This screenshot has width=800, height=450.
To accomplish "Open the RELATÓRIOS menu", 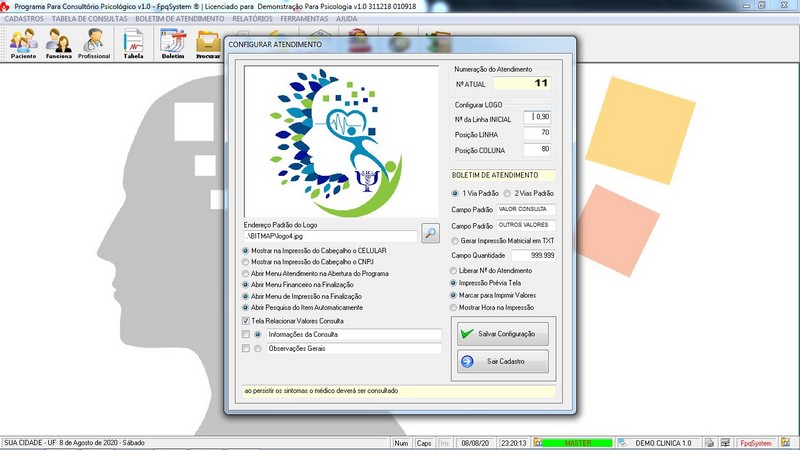I will pyautogui.click(x=252, y=19).
